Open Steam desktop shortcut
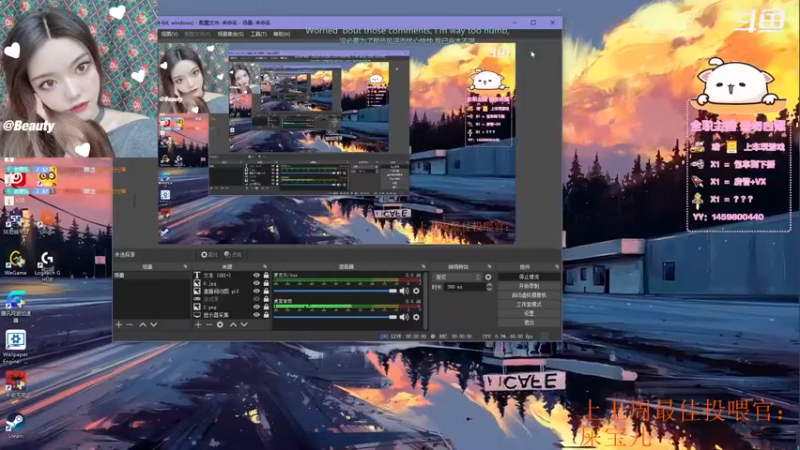The width and height of the screenshot is (800, 450). pos(15,426)
